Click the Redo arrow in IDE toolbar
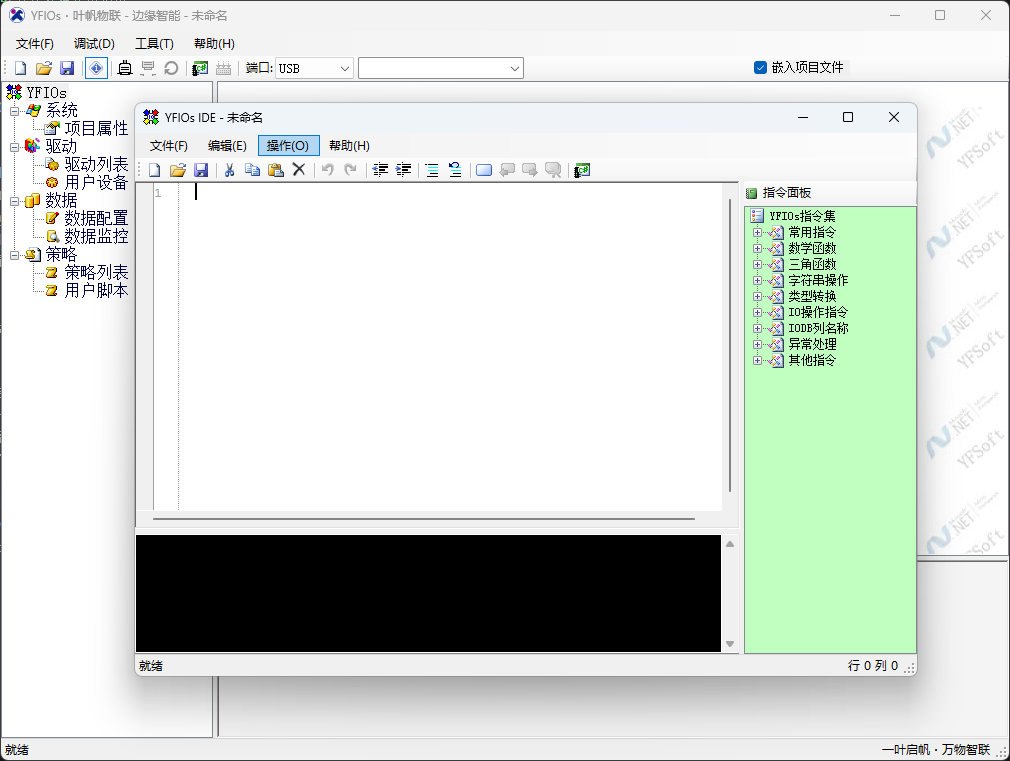 pos(350,170)
